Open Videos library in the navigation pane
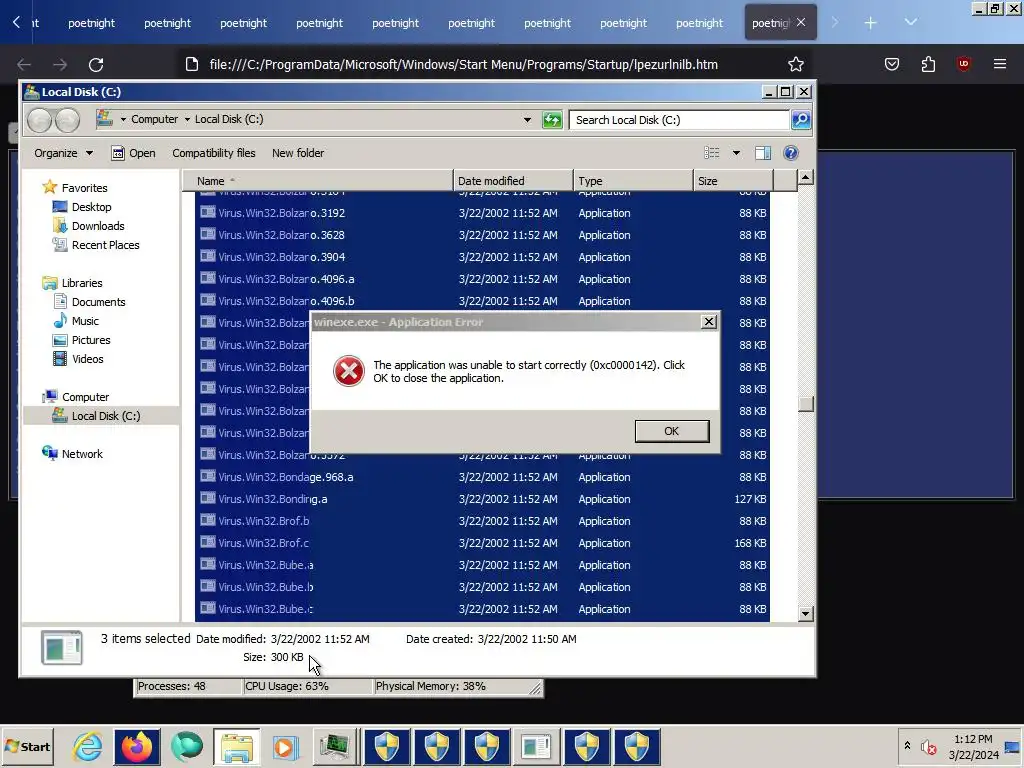This screenshot has width=1024, height=768. point(88,359)
